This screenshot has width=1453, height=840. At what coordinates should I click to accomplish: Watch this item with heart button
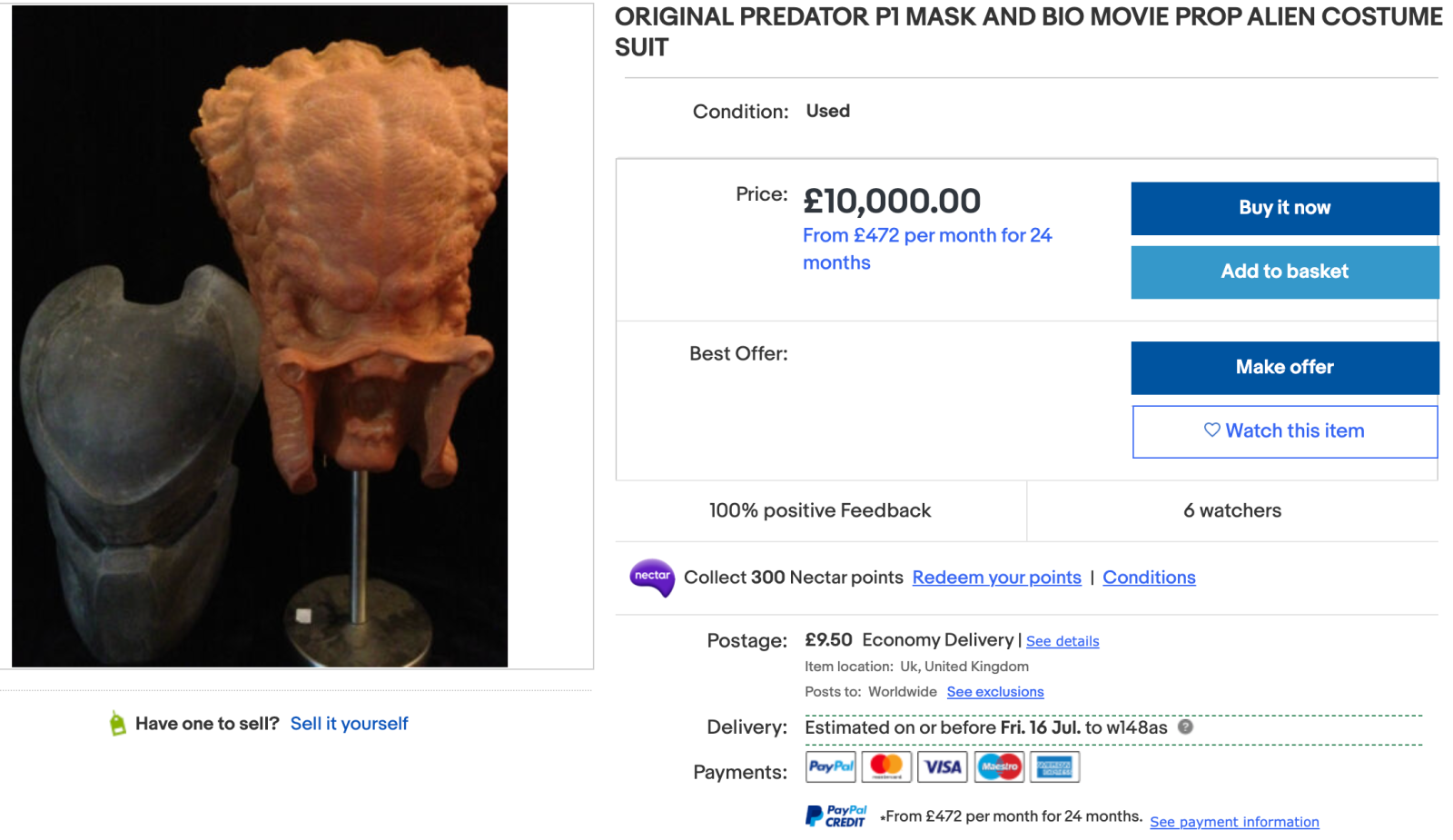(x=1284, y=431)
